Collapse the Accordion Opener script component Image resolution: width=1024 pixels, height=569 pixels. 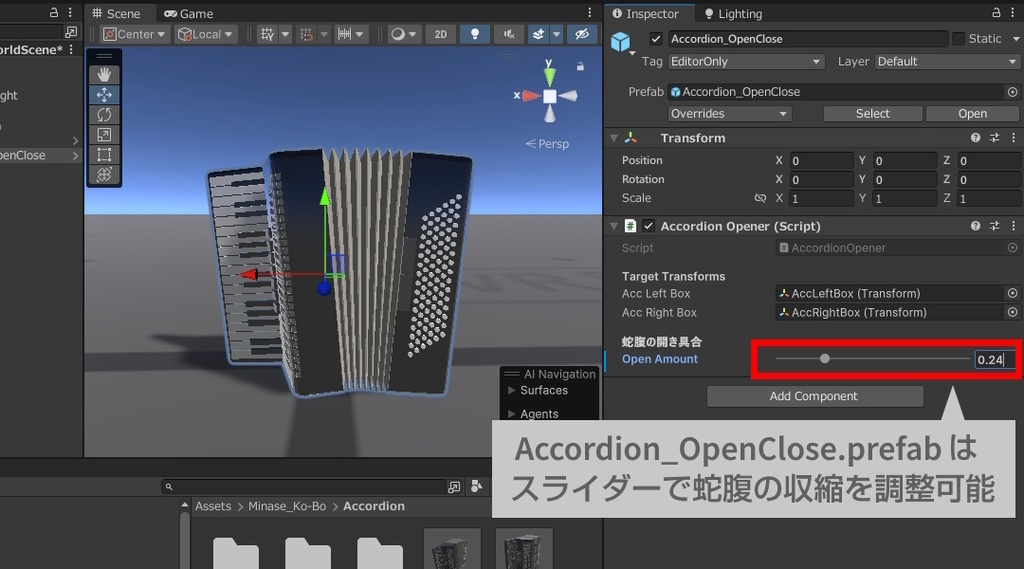point(614,226)
